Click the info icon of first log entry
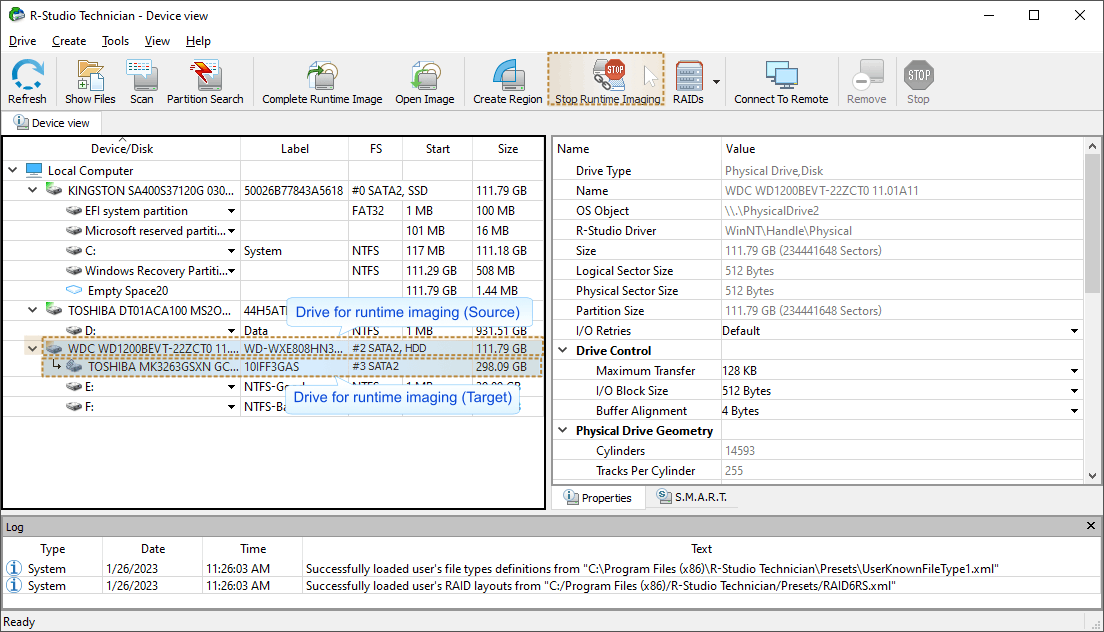This screenshot has height=632, width=1104. pos(13,568)
